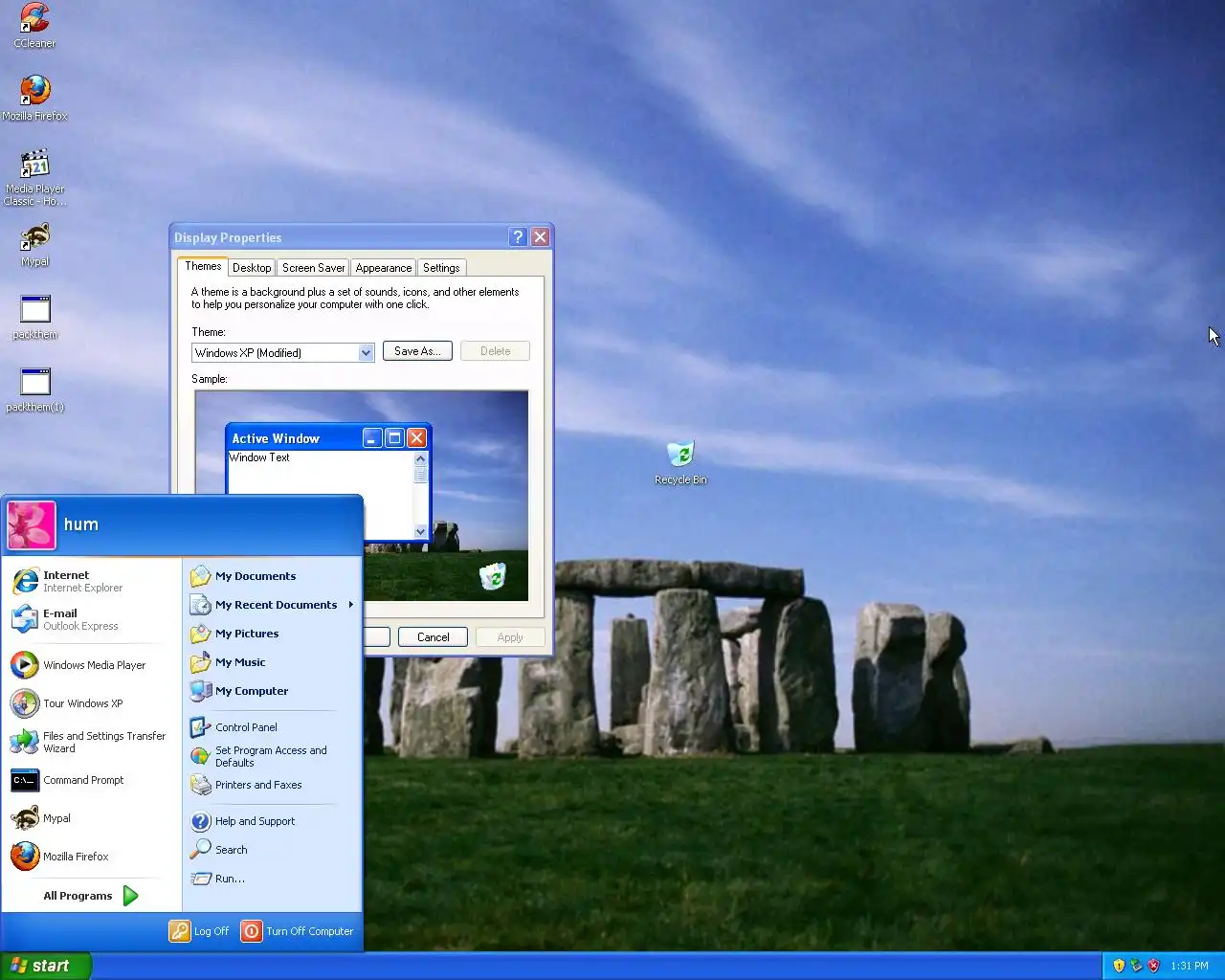Open Files and Settings Transfer Wizard
The height and width of the screenshot is (980, 1225).
click(92, 742)
